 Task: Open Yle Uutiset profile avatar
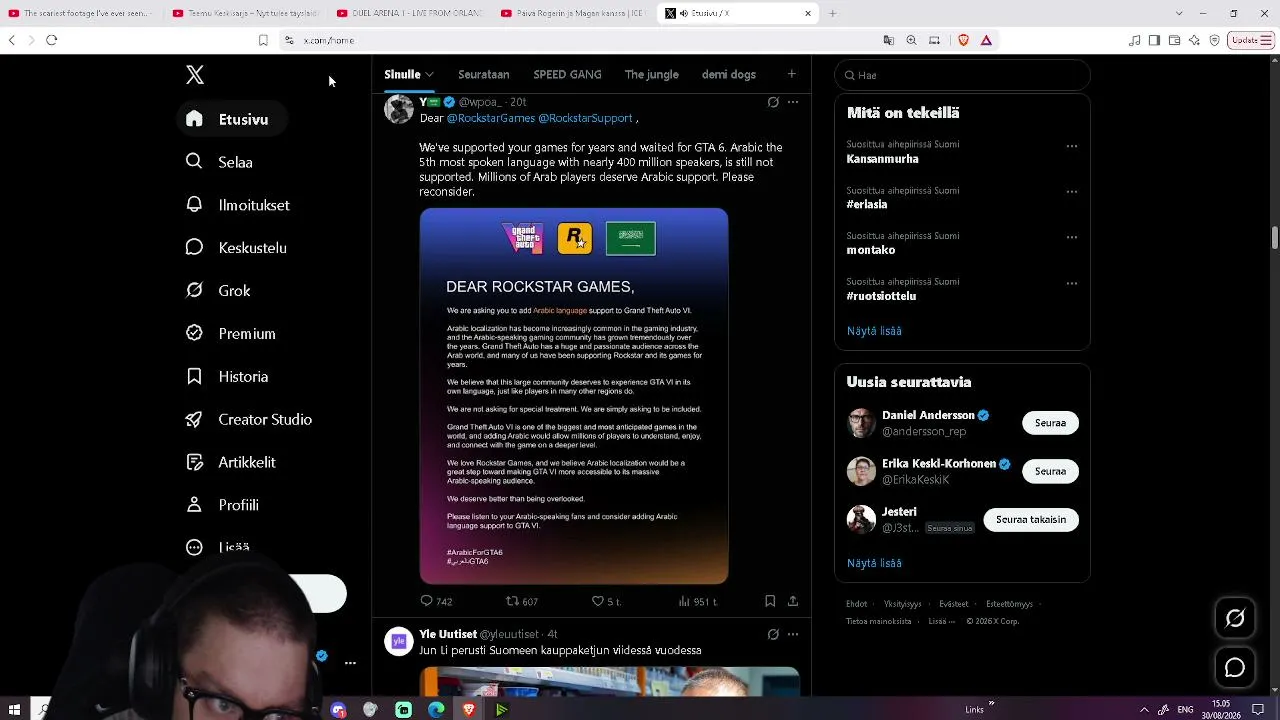[399, 642]
